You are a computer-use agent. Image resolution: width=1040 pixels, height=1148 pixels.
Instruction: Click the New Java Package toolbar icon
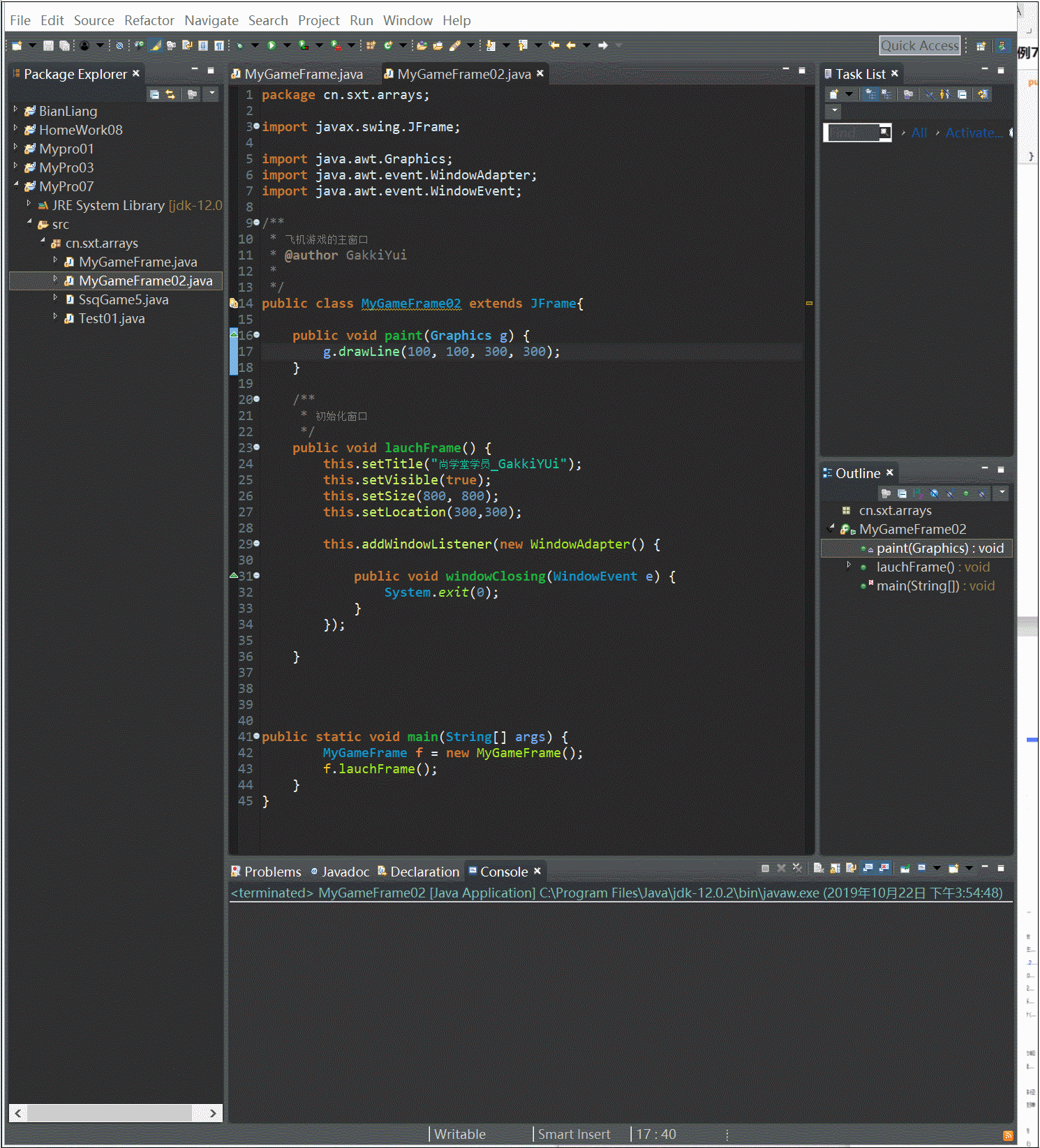tap(370, 45)
